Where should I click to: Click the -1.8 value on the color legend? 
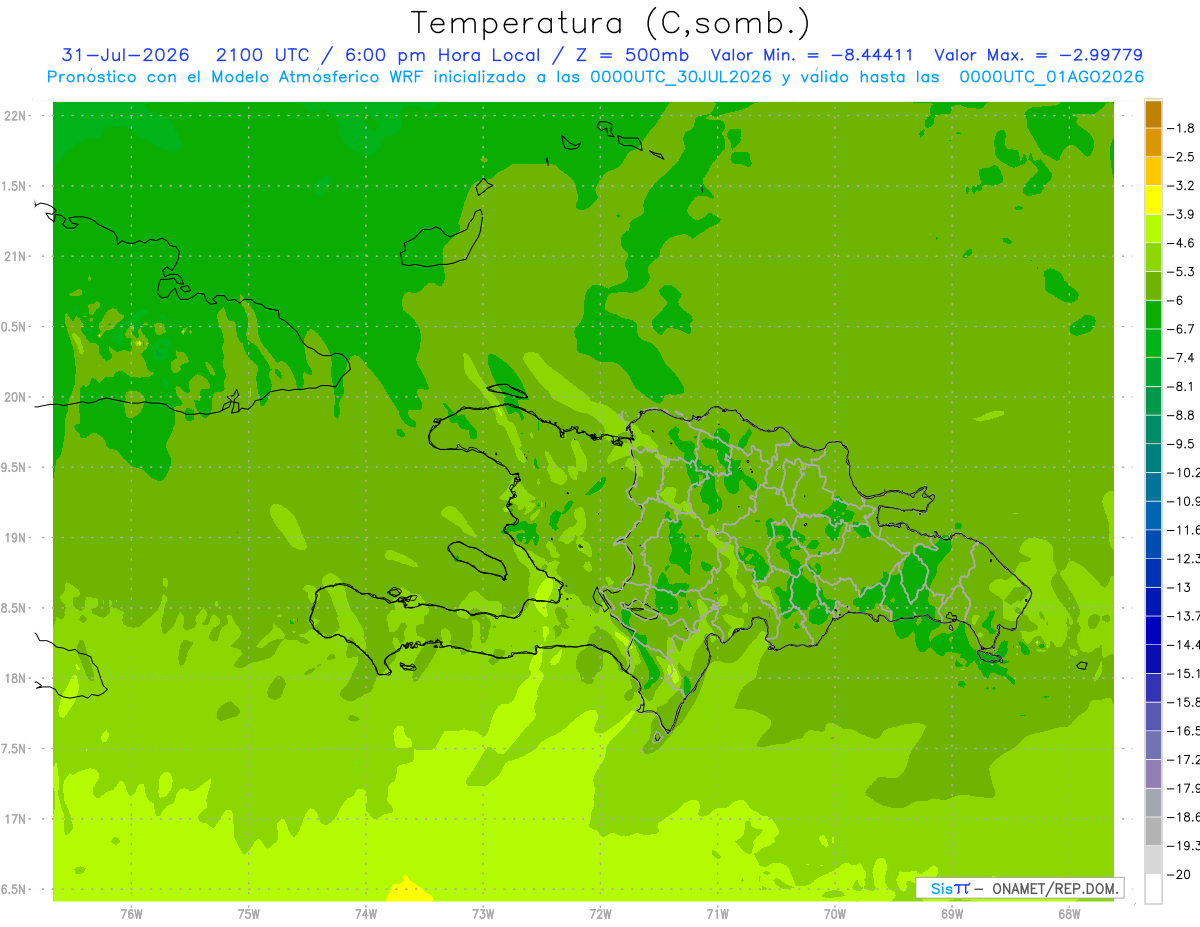1182,128
